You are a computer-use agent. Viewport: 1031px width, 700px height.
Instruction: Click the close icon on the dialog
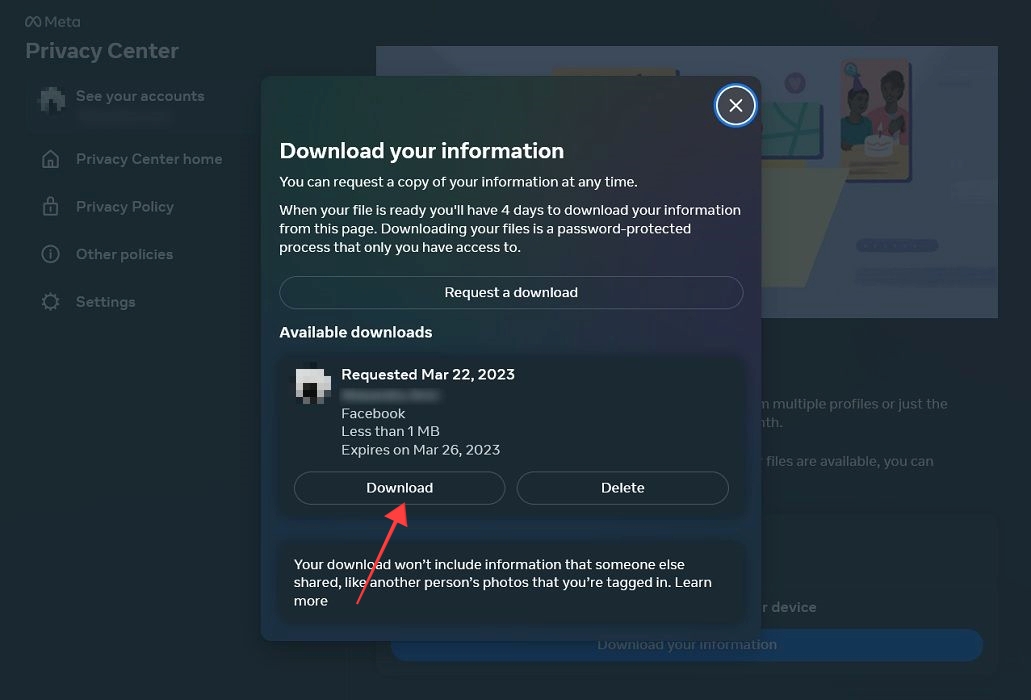point(735,104)
